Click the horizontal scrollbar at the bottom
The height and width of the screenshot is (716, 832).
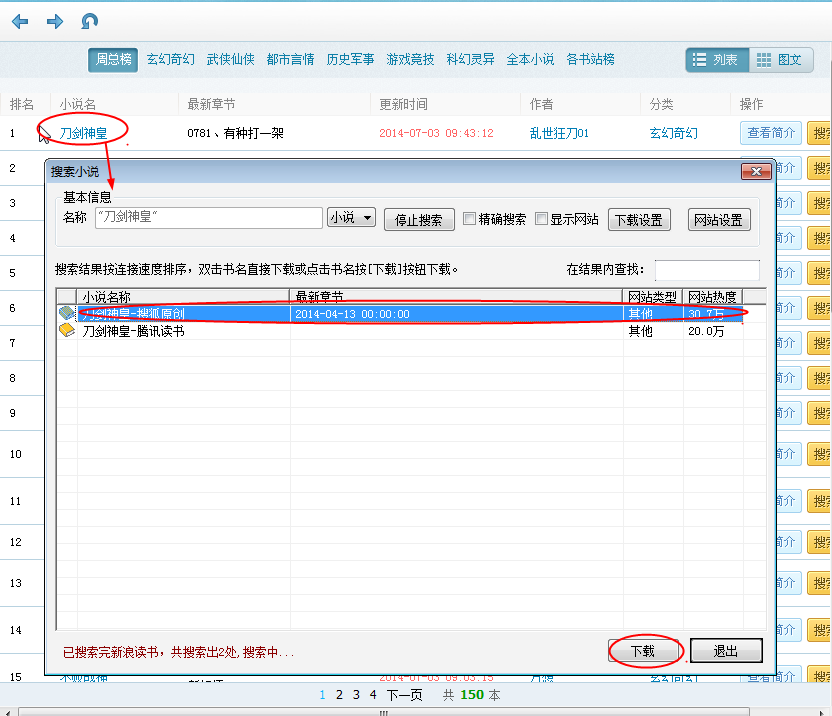[x=384, y=712]
